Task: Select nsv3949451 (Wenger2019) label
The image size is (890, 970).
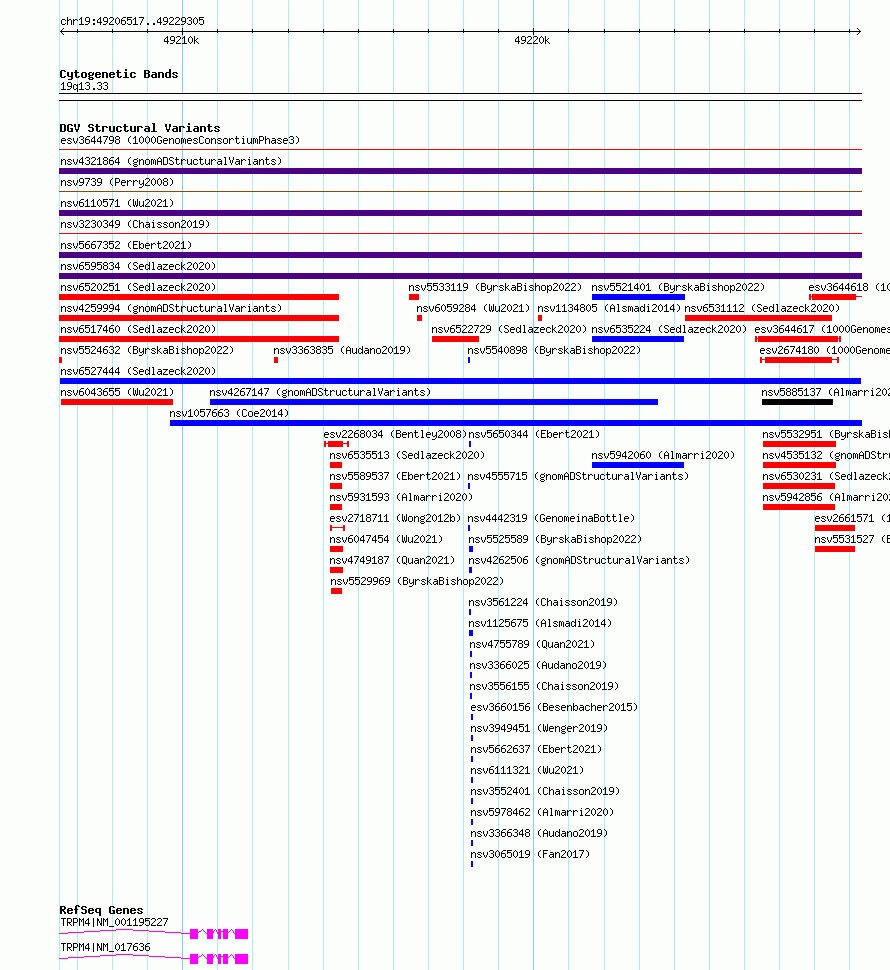Action: (x=539, y=729)
